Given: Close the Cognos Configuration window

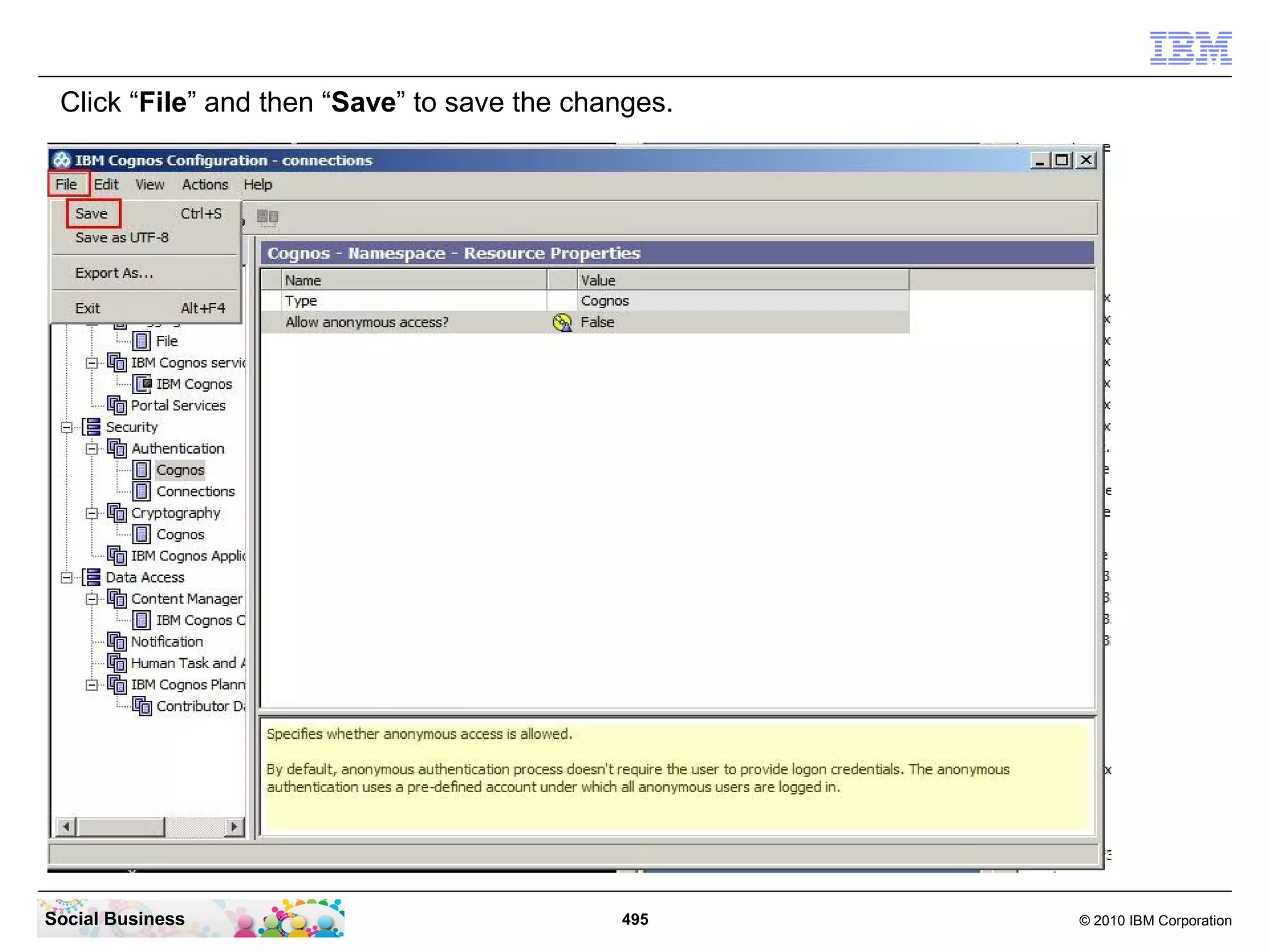Looking at the screenshot, I should pyautogui.click(x=1085, y=161).
